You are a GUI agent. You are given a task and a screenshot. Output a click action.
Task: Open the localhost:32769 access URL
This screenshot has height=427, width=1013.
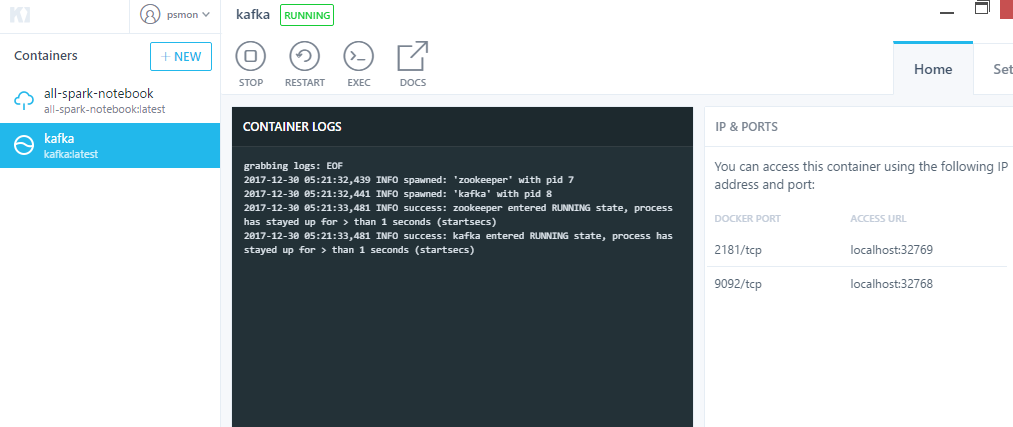click(891, 249)
